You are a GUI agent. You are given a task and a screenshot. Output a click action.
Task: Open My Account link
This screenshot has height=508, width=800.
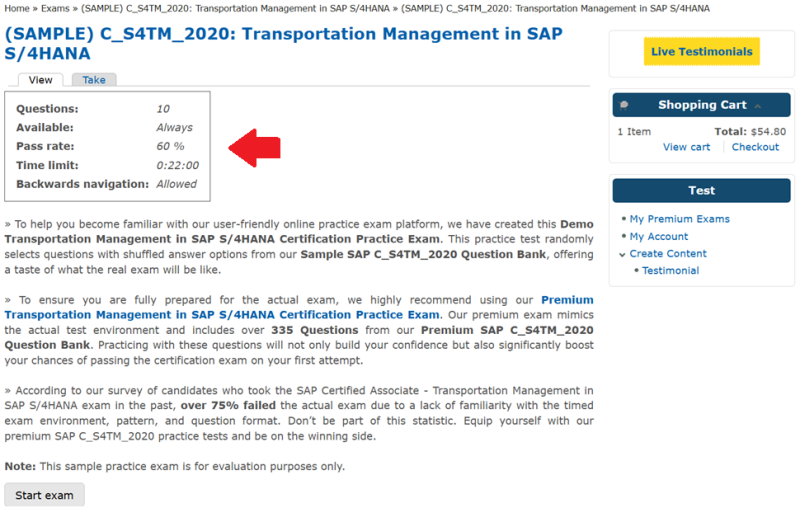(658, 236)
